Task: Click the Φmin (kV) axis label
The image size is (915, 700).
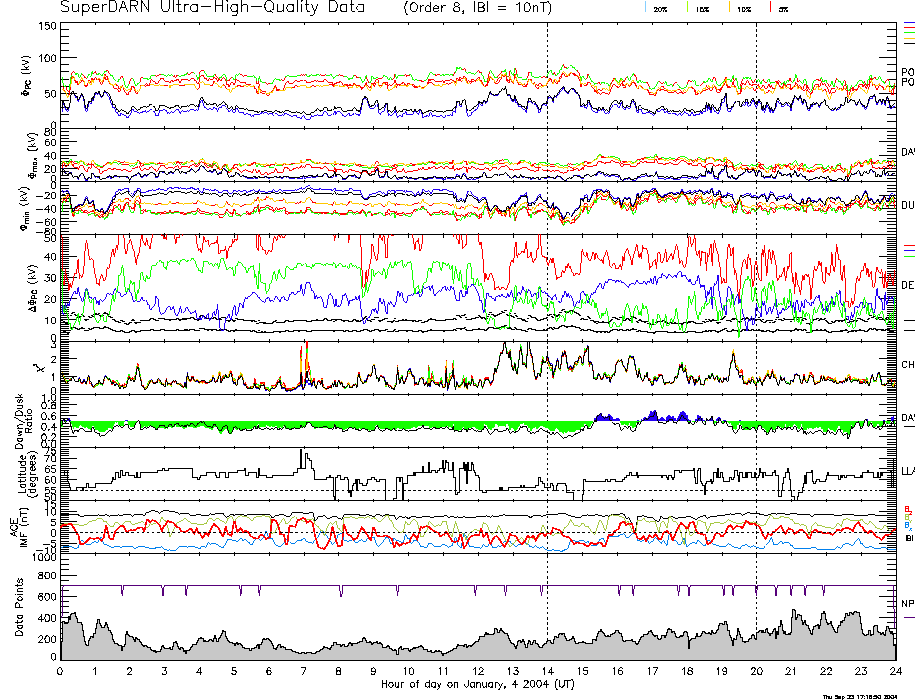Action: click(x=26, y=209)
